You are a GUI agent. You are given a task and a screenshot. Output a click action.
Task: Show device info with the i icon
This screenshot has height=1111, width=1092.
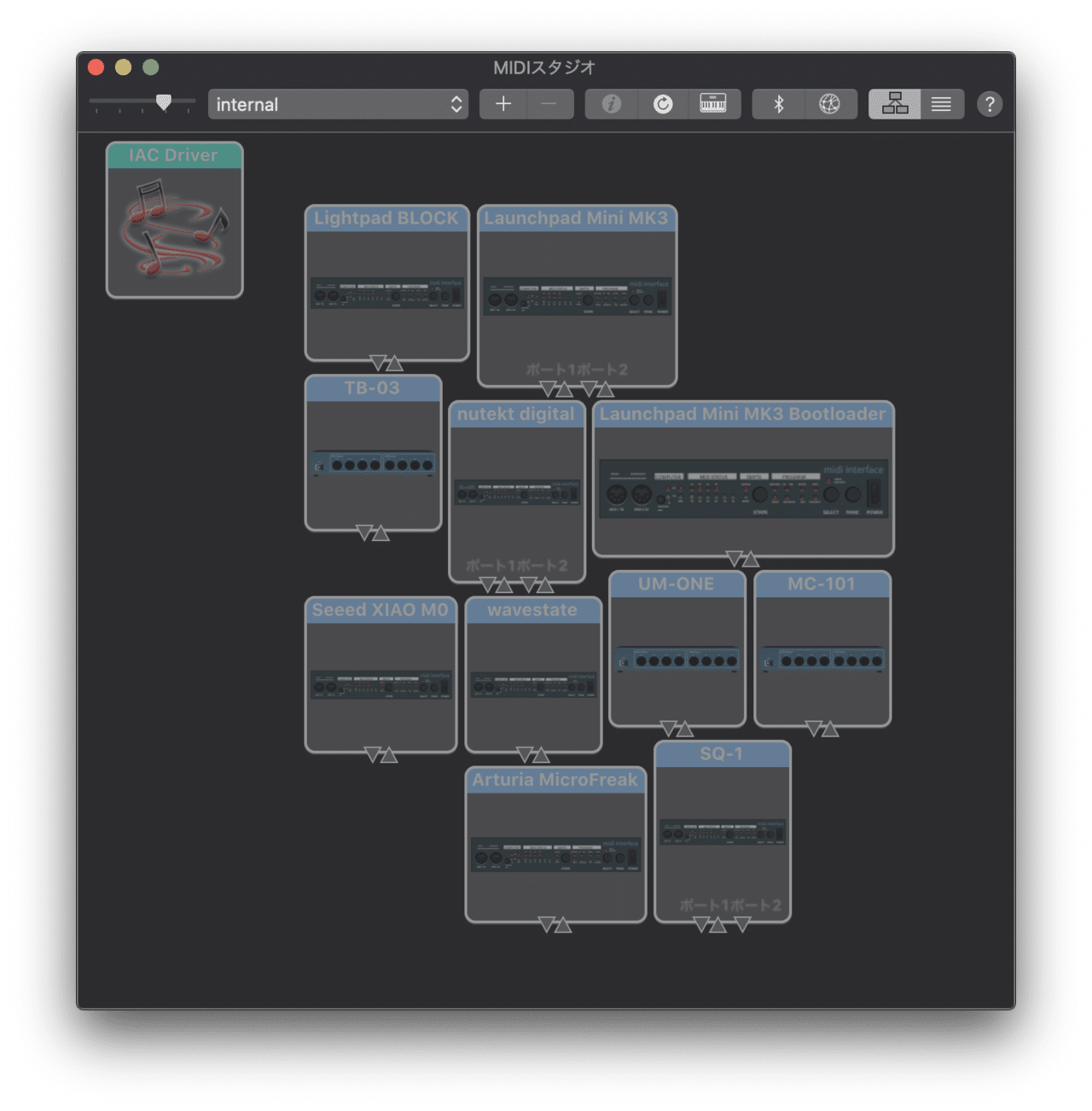(611, 104)
